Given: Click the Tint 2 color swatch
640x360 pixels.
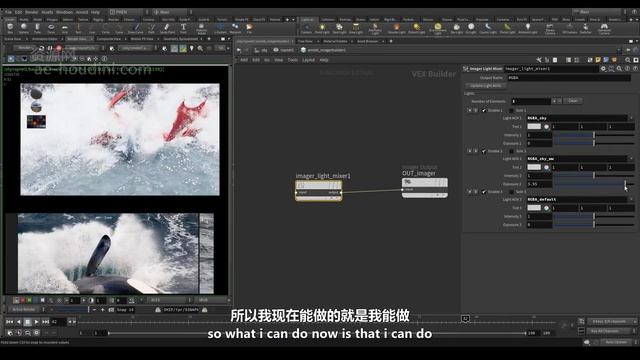Looking at the screenshot, I should [x=534, y=167].
